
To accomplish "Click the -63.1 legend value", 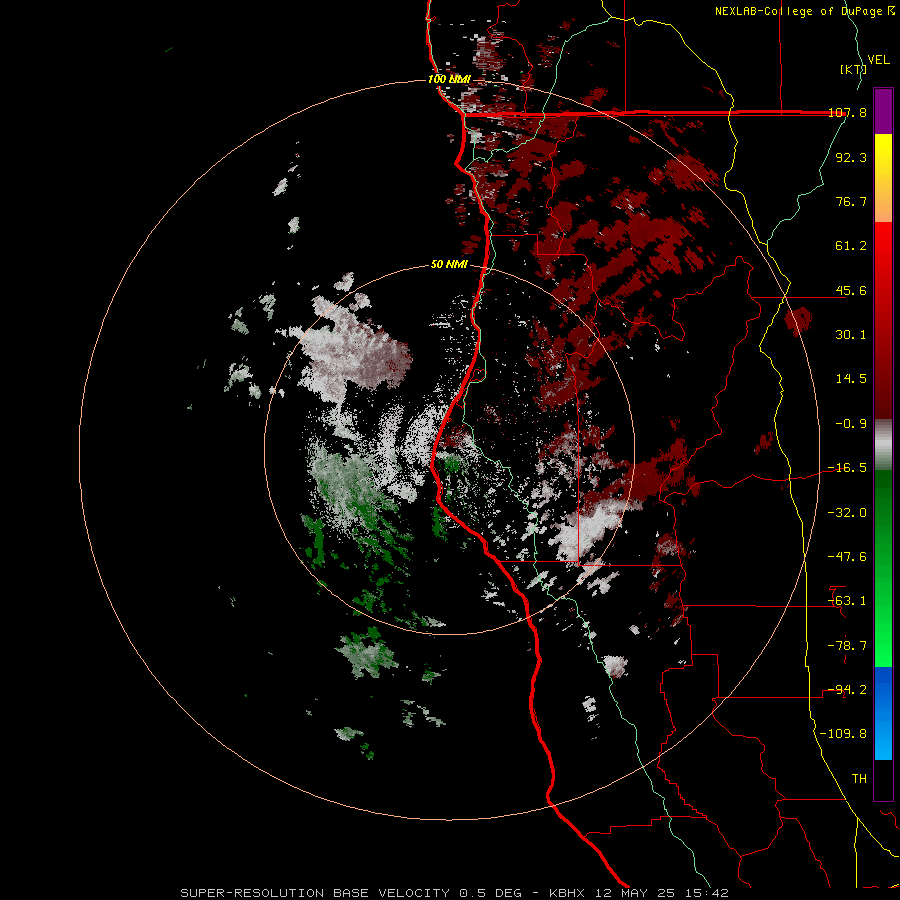I will point(847,601).
